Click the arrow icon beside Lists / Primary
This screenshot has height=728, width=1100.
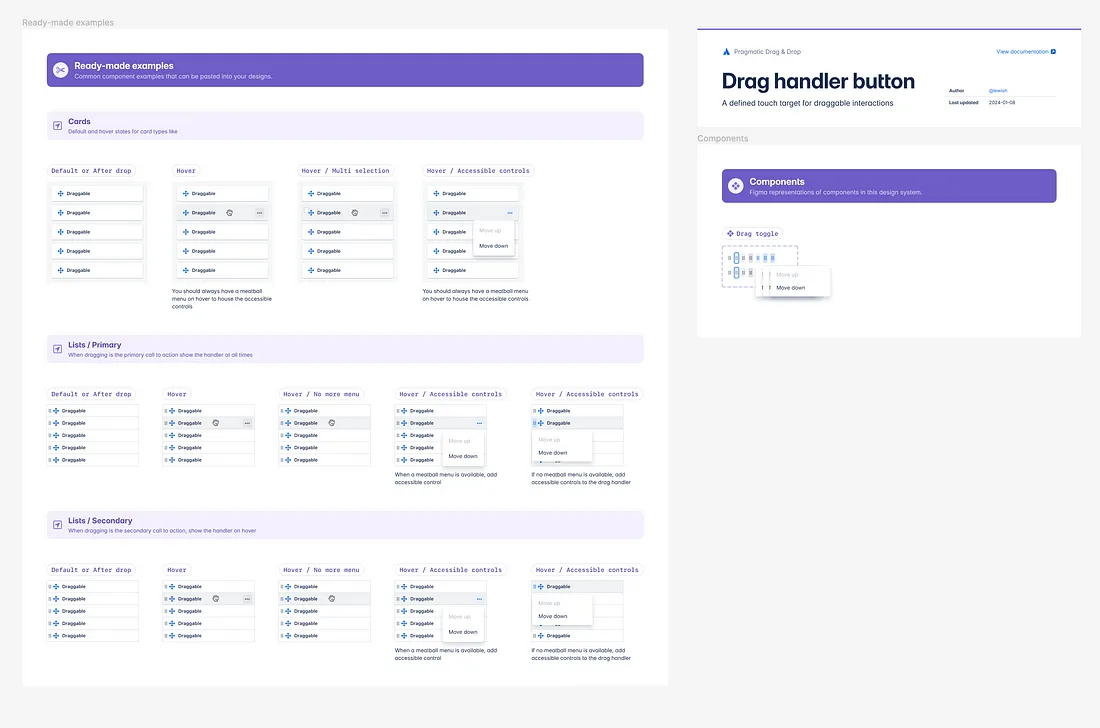[57, 349]
